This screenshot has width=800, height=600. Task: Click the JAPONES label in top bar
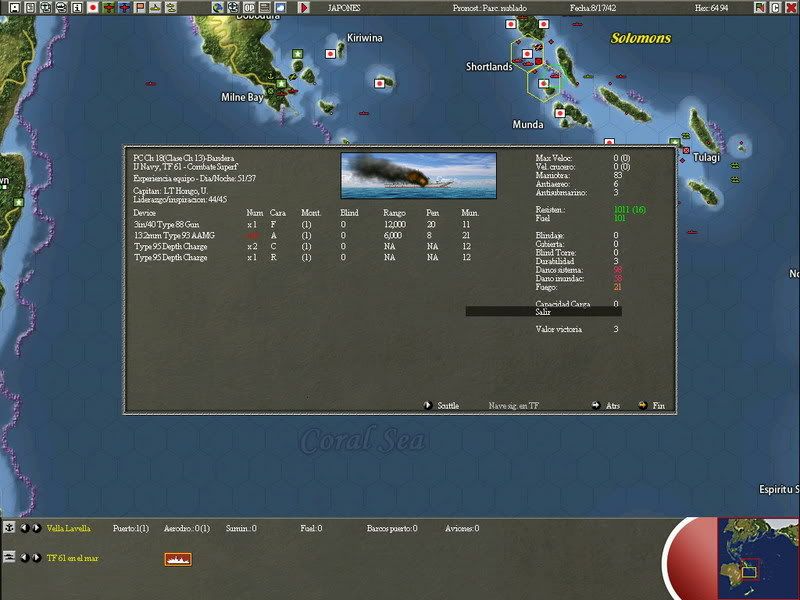tap(344, 8)
